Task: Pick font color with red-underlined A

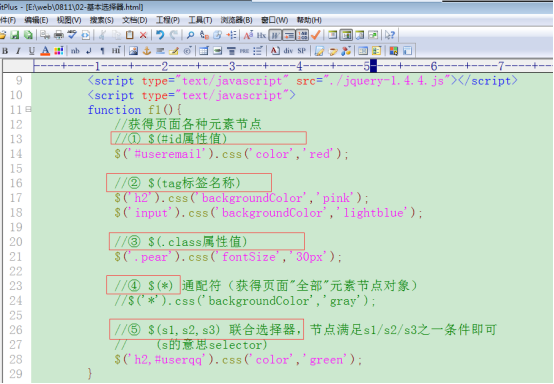Action: pyautogui.click(x=45, y=51)
